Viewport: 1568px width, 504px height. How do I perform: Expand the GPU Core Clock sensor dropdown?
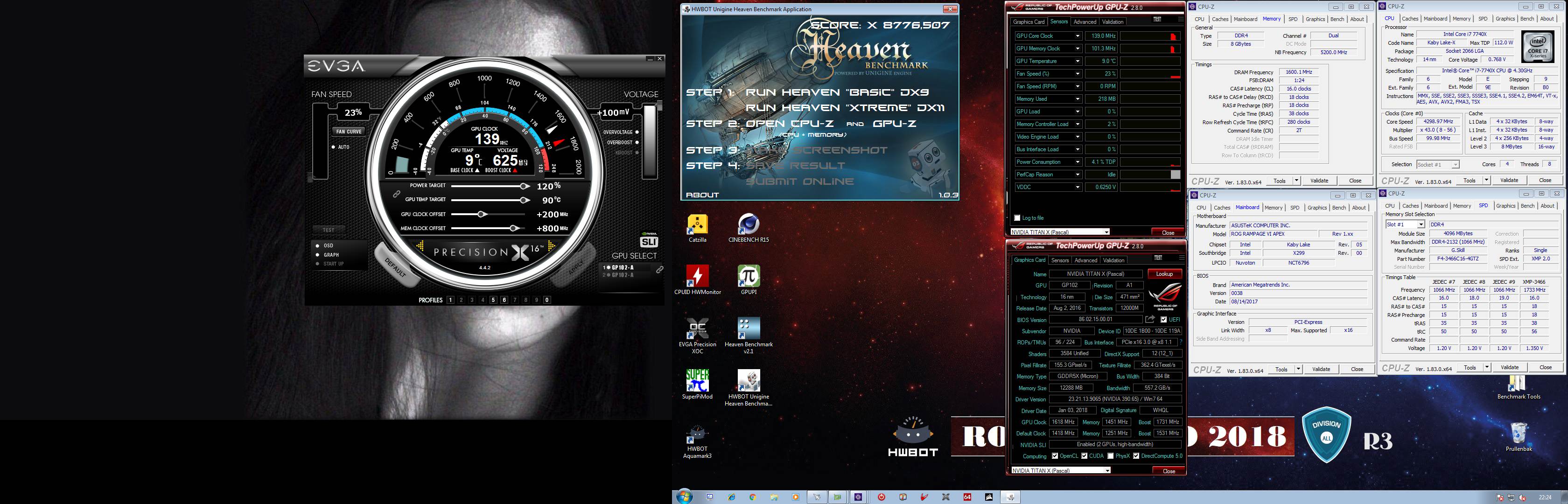pos(1078,36)
